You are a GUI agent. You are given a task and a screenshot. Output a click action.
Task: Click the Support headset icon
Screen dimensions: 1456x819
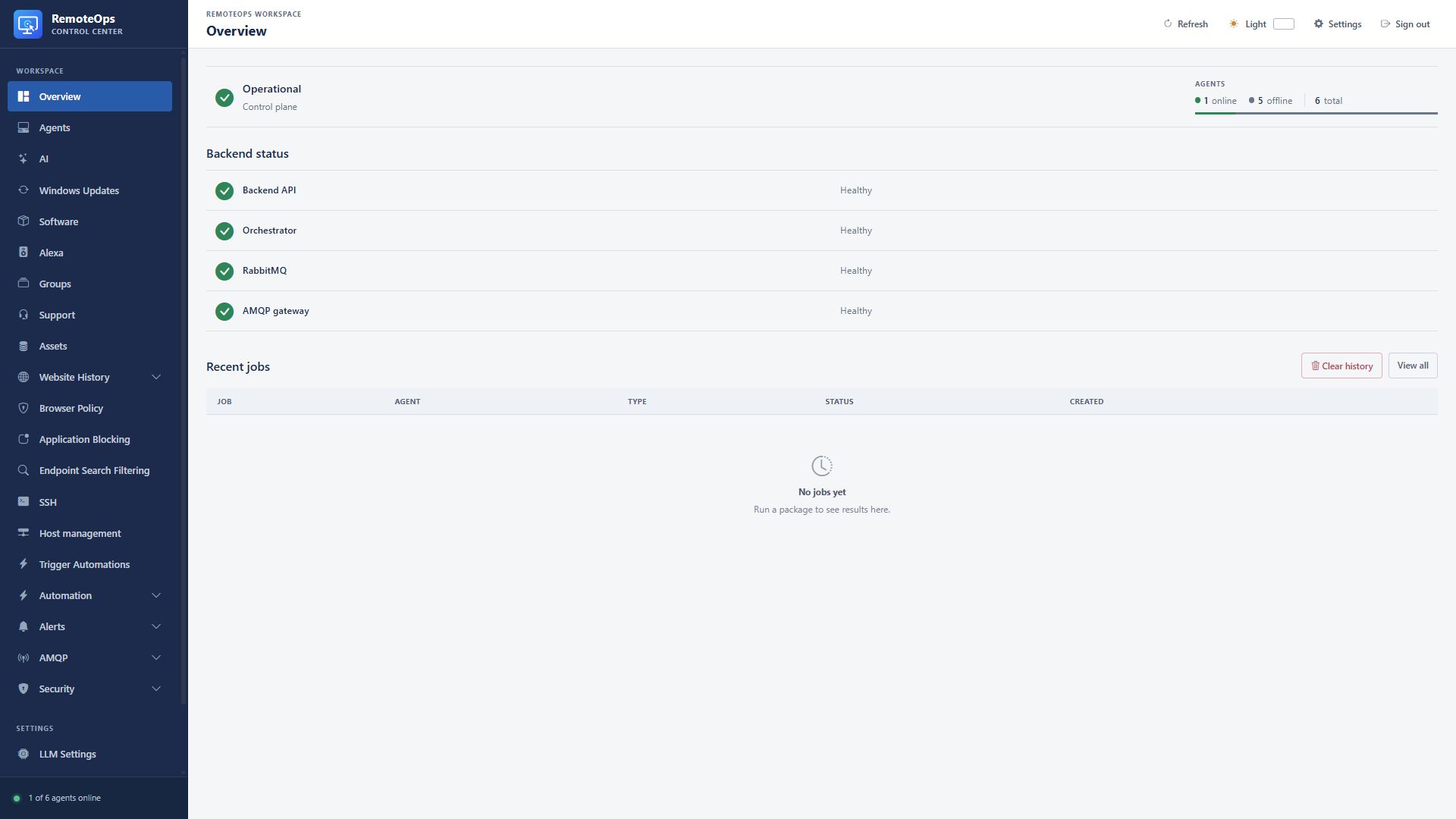[x=24, y=315]
